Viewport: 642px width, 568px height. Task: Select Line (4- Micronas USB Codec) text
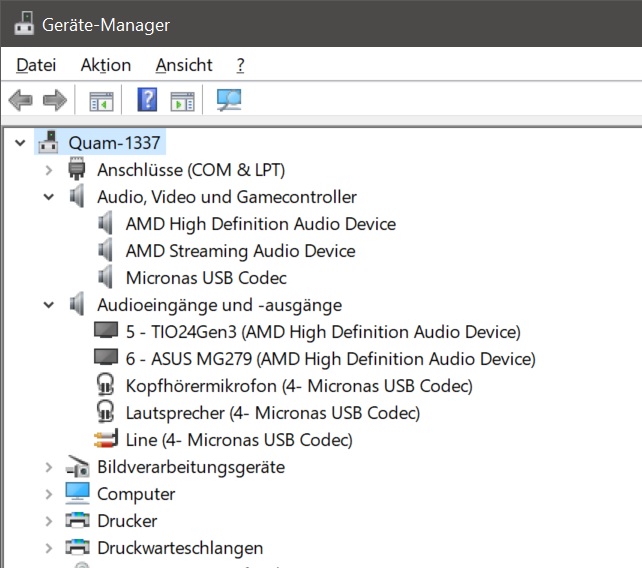click(x=239, y=440)
